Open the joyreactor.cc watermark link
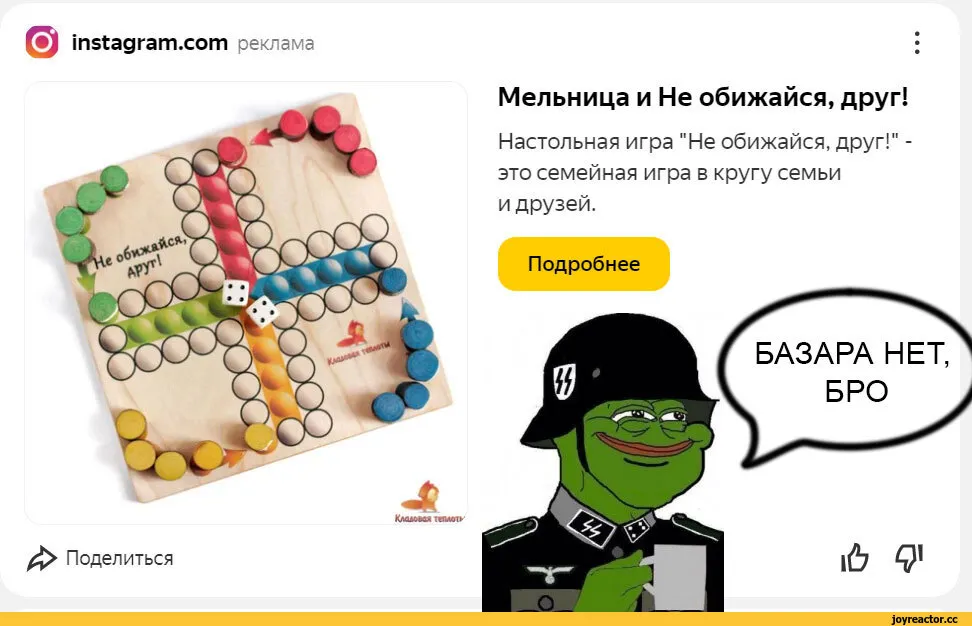This screenshot has height=626, width=972. tap(924, 619)
